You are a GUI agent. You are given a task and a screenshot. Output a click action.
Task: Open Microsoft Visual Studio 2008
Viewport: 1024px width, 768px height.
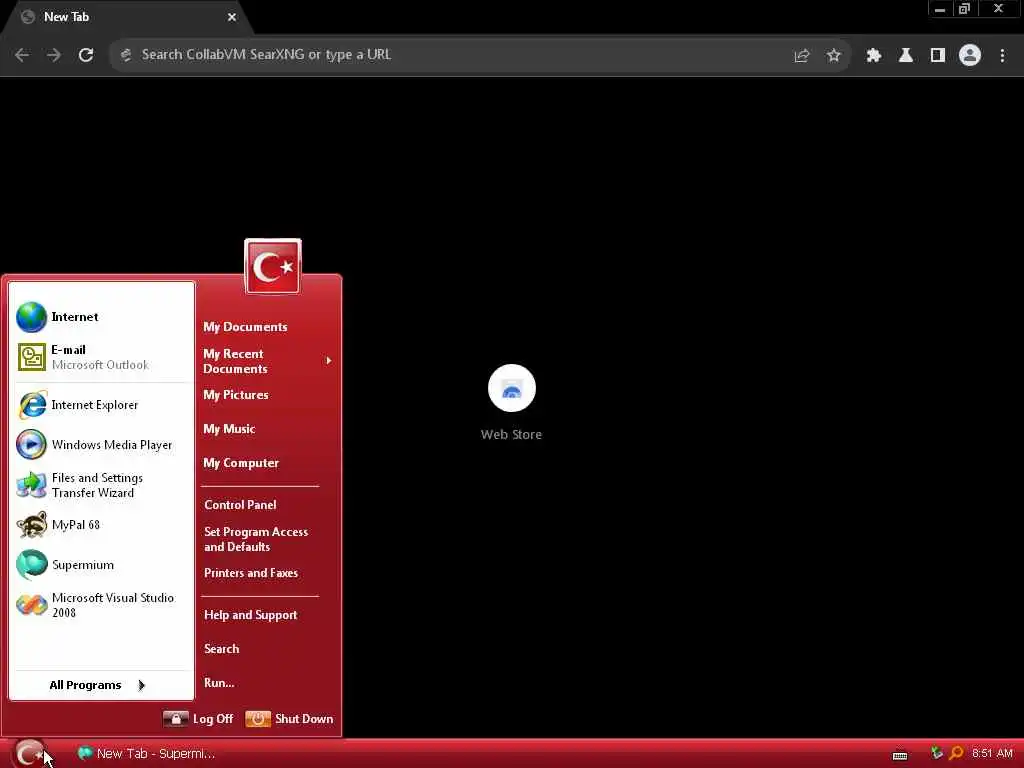point(102,605)
